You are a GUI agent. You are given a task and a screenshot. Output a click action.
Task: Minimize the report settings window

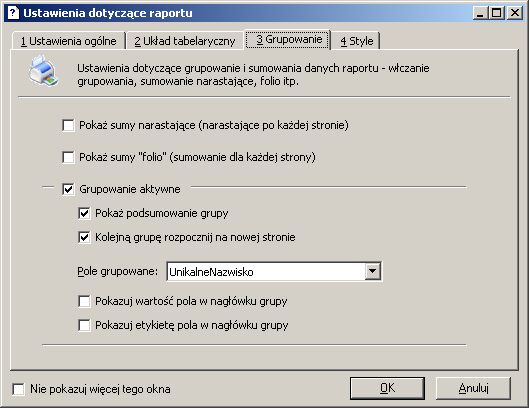click(480, 13)
